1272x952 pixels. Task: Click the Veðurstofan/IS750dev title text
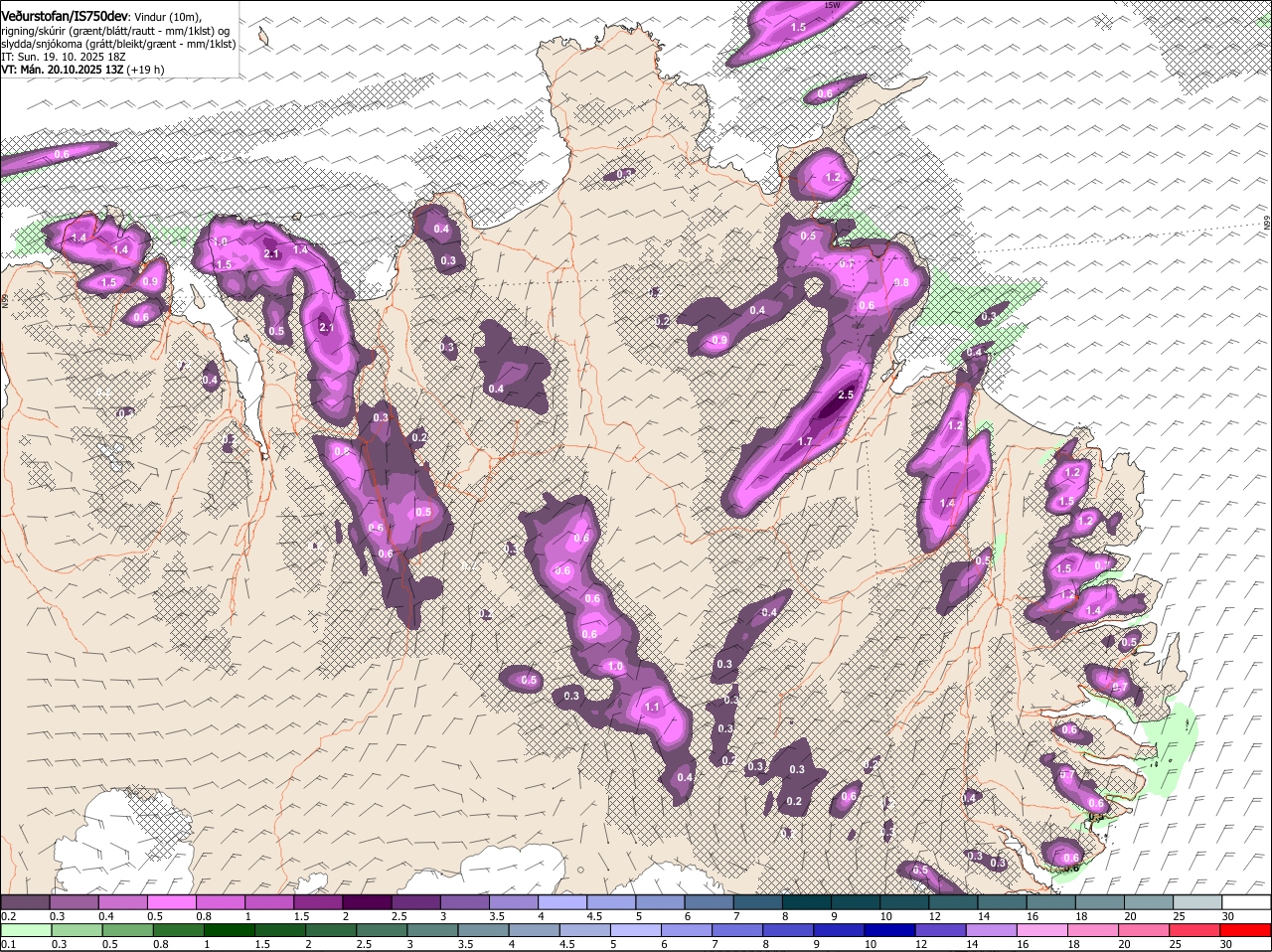pos(64,16)
